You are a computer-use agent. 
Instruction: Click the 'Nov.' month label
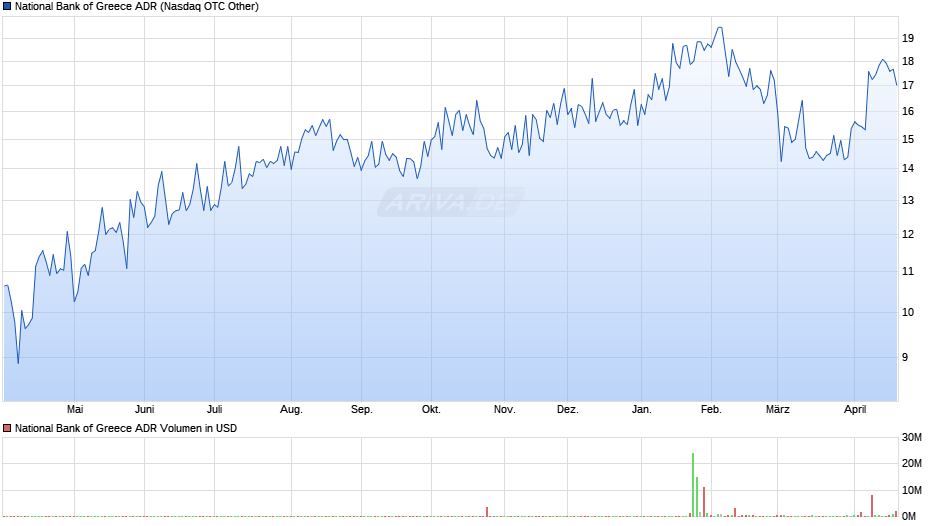(x=504, y=409)
